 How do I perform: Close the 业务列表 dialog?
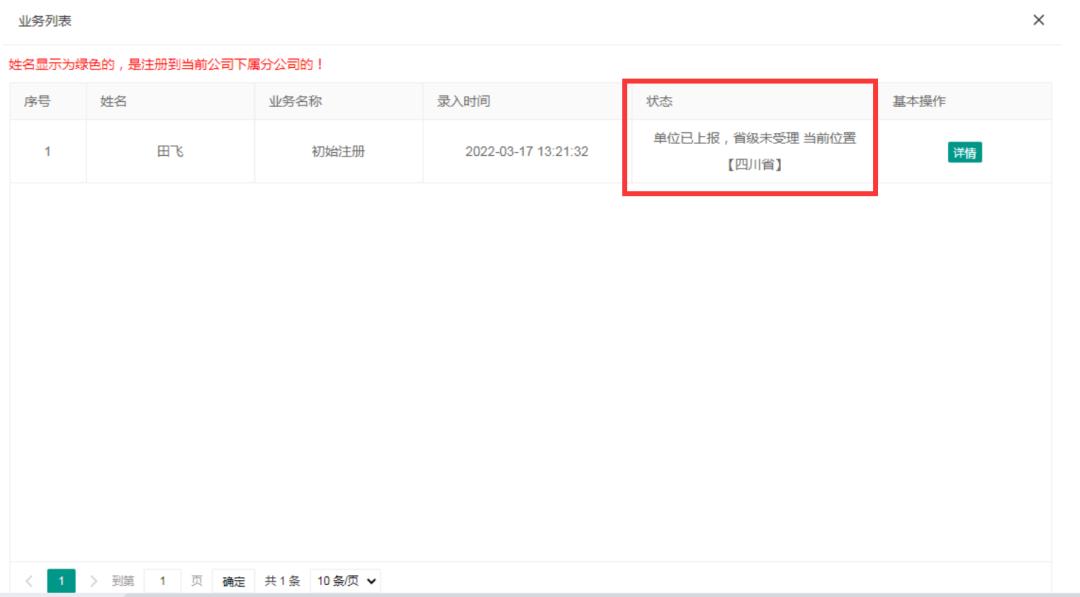[x=1039, y=21]
